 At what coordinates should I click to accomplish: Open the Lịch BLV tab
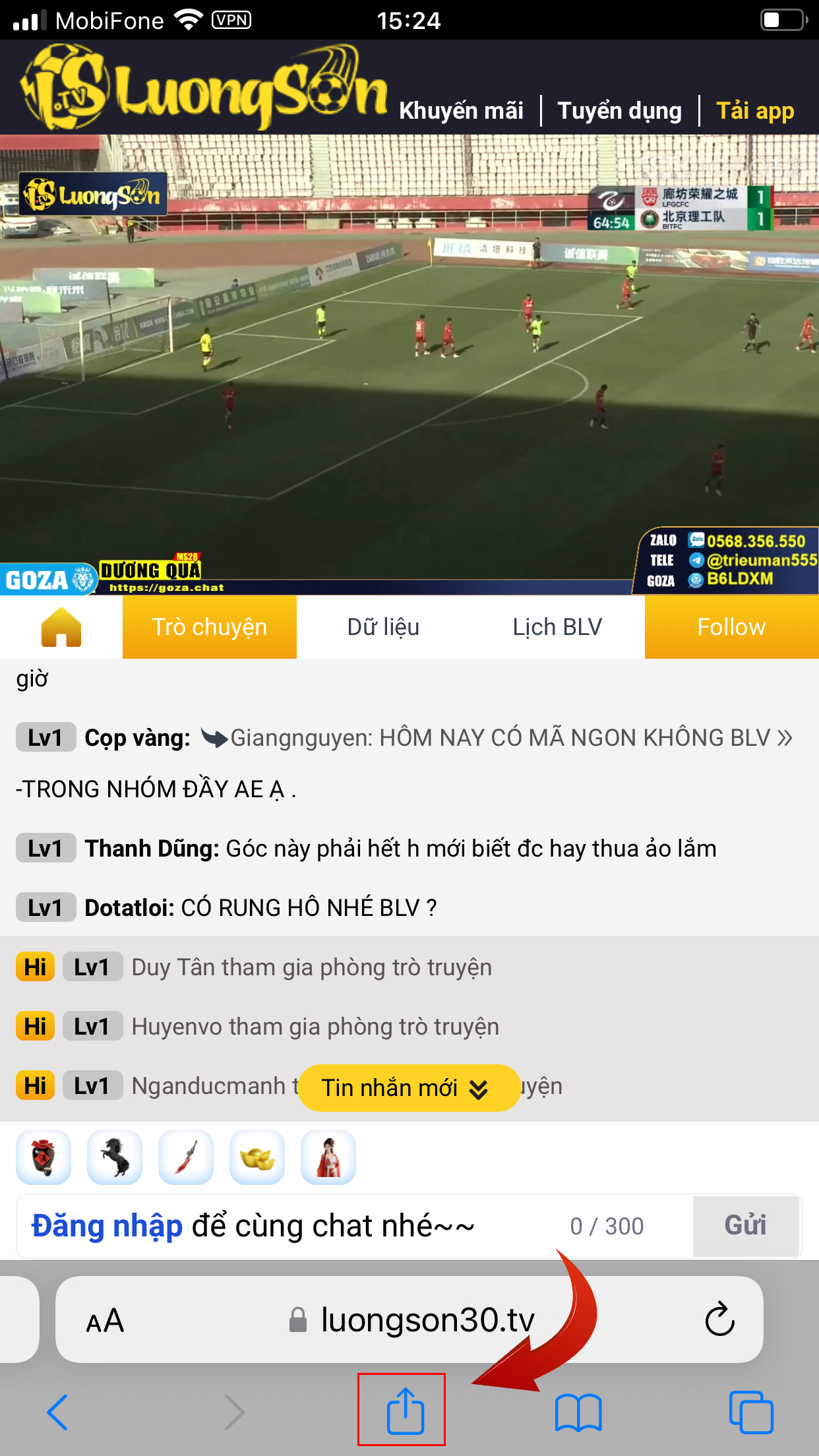coord(558,627)
